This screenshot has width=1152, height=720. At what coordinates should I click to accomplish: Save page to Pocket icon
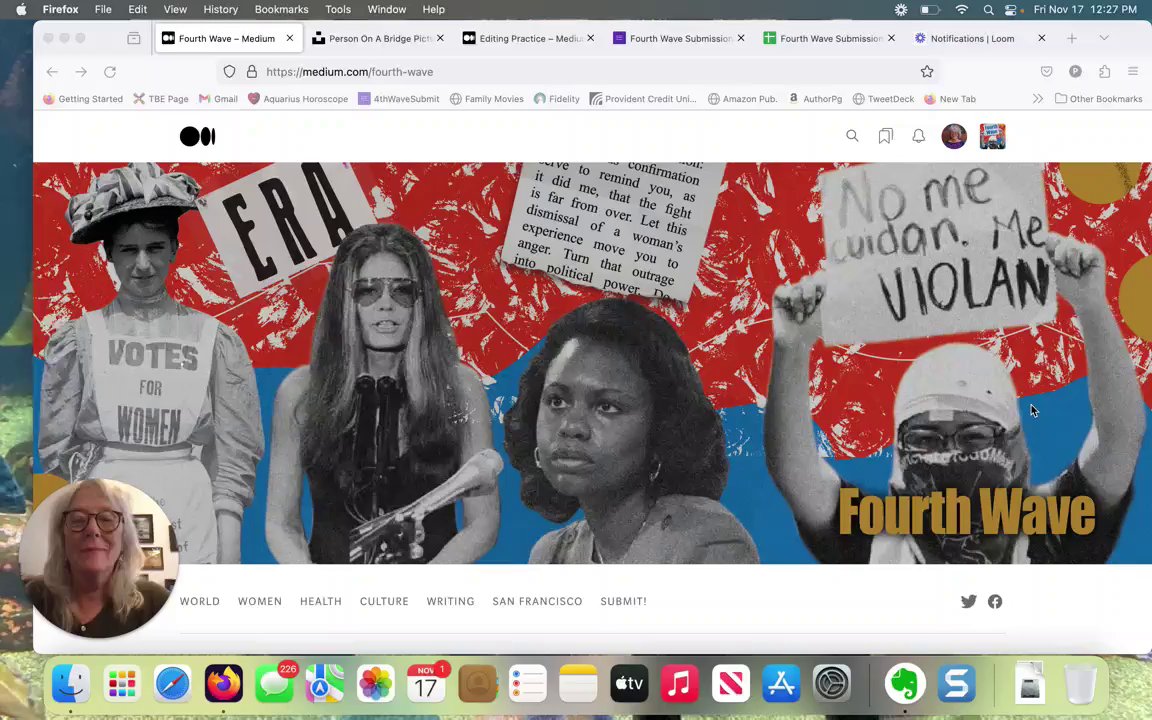[x=1046, y=71]
